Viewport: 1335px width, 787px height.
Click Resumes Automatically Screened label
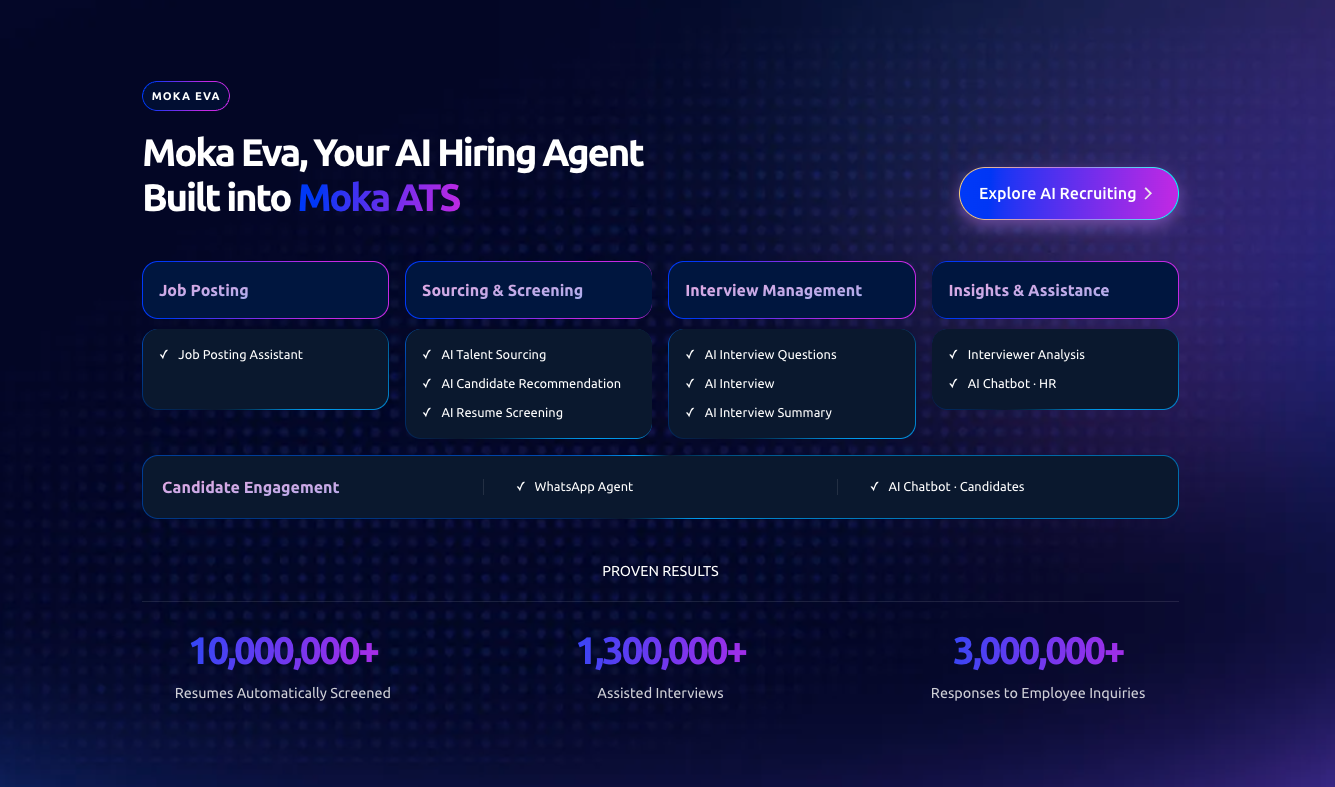(x=283, y=693)
